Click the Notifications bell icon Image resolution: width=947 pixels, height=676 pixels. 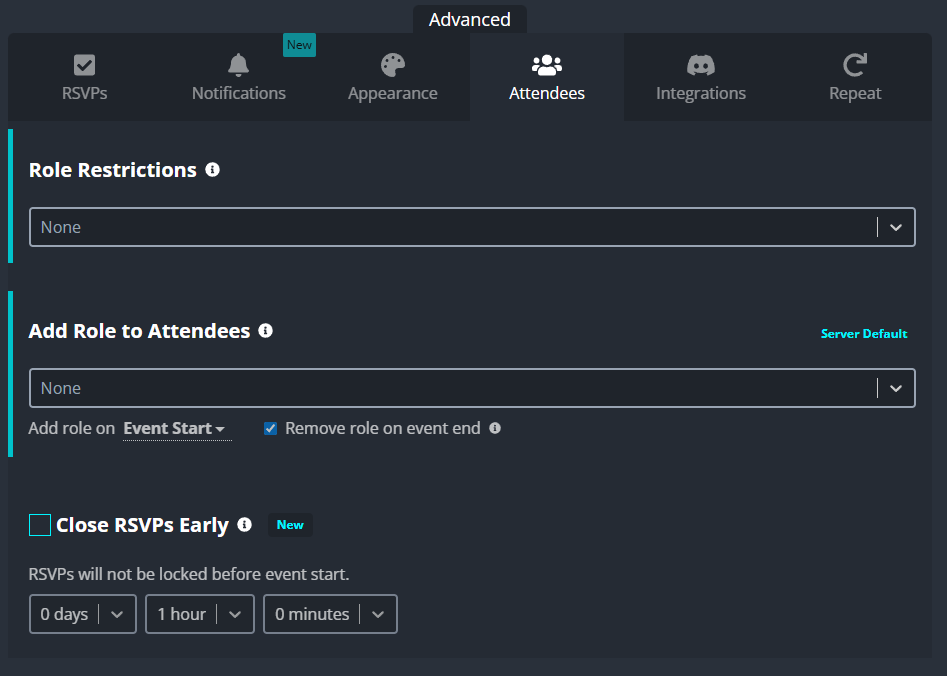239,65
